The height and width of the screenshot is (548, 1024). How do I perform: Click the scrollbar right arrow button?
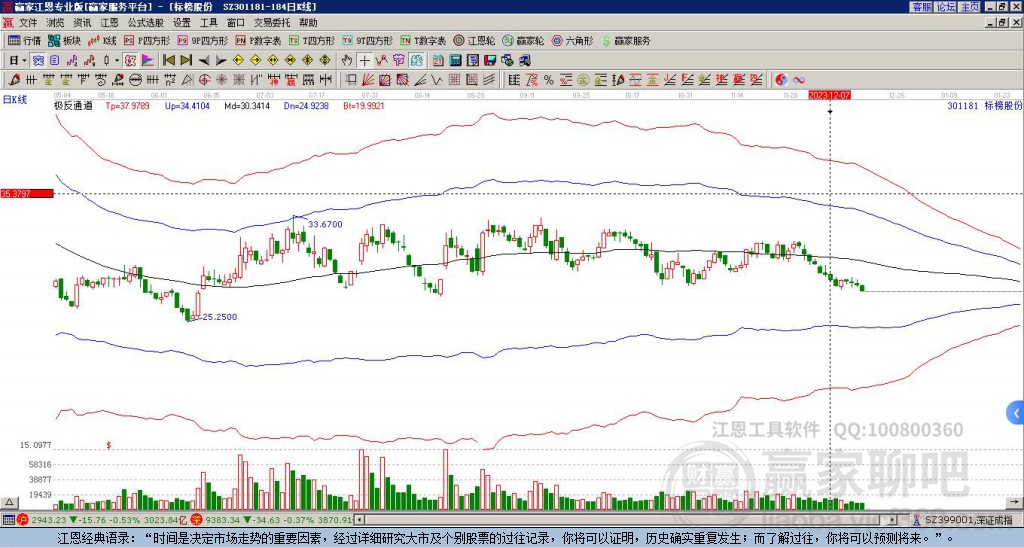(893, 520)
